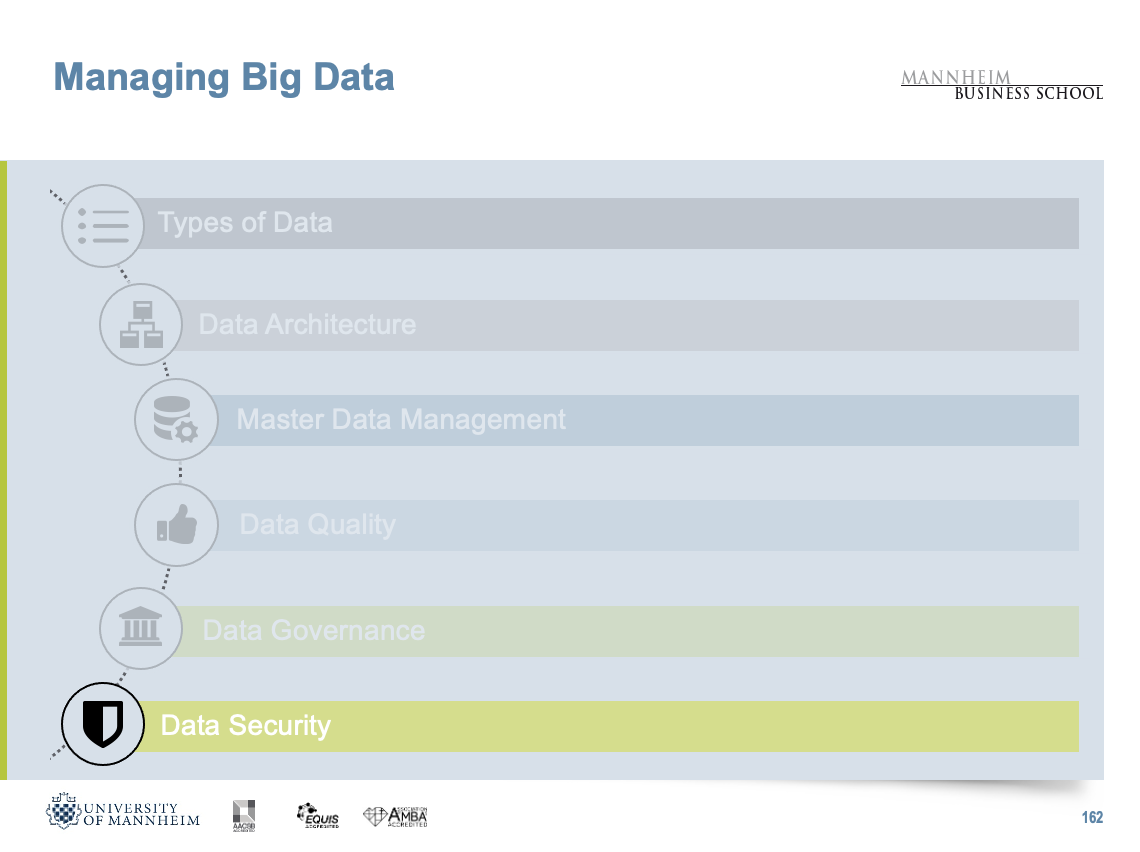Click the AACSB accreditation logo
The height and width of the screenshot is (852, 1140).
coord(244,814)
